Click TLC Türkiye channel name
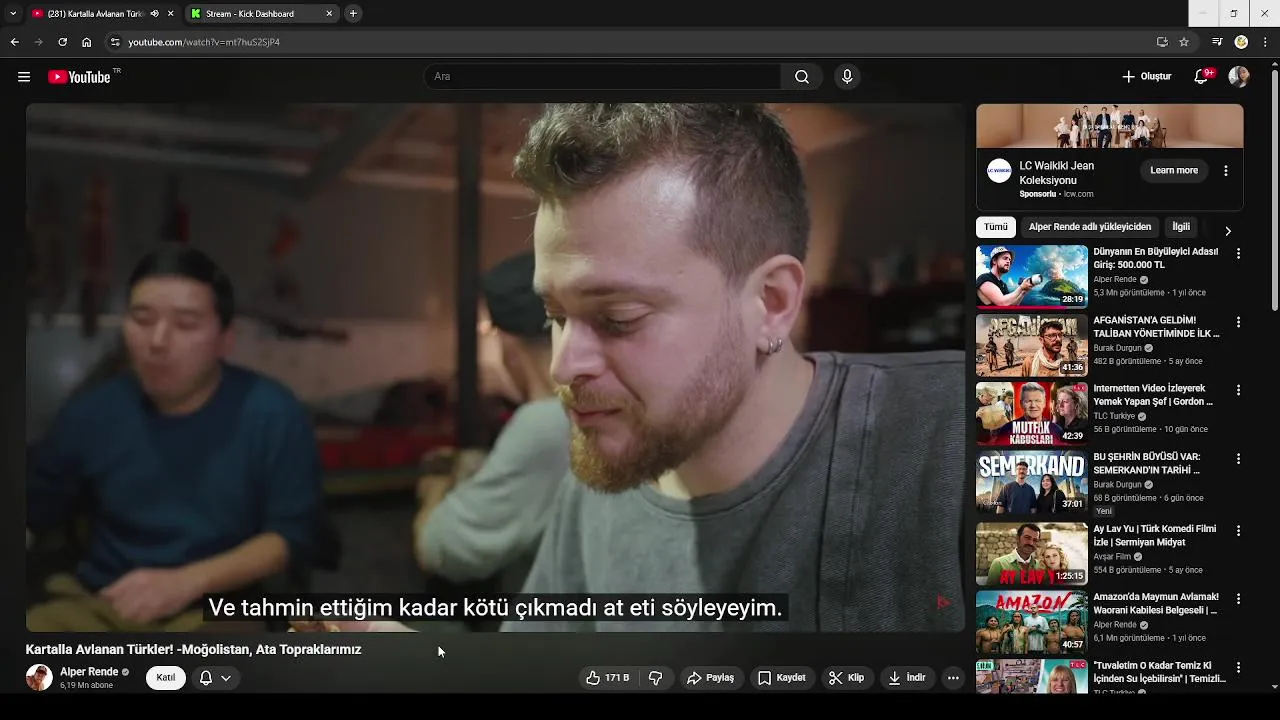 pyautogui.click(x=1114, y=416)
